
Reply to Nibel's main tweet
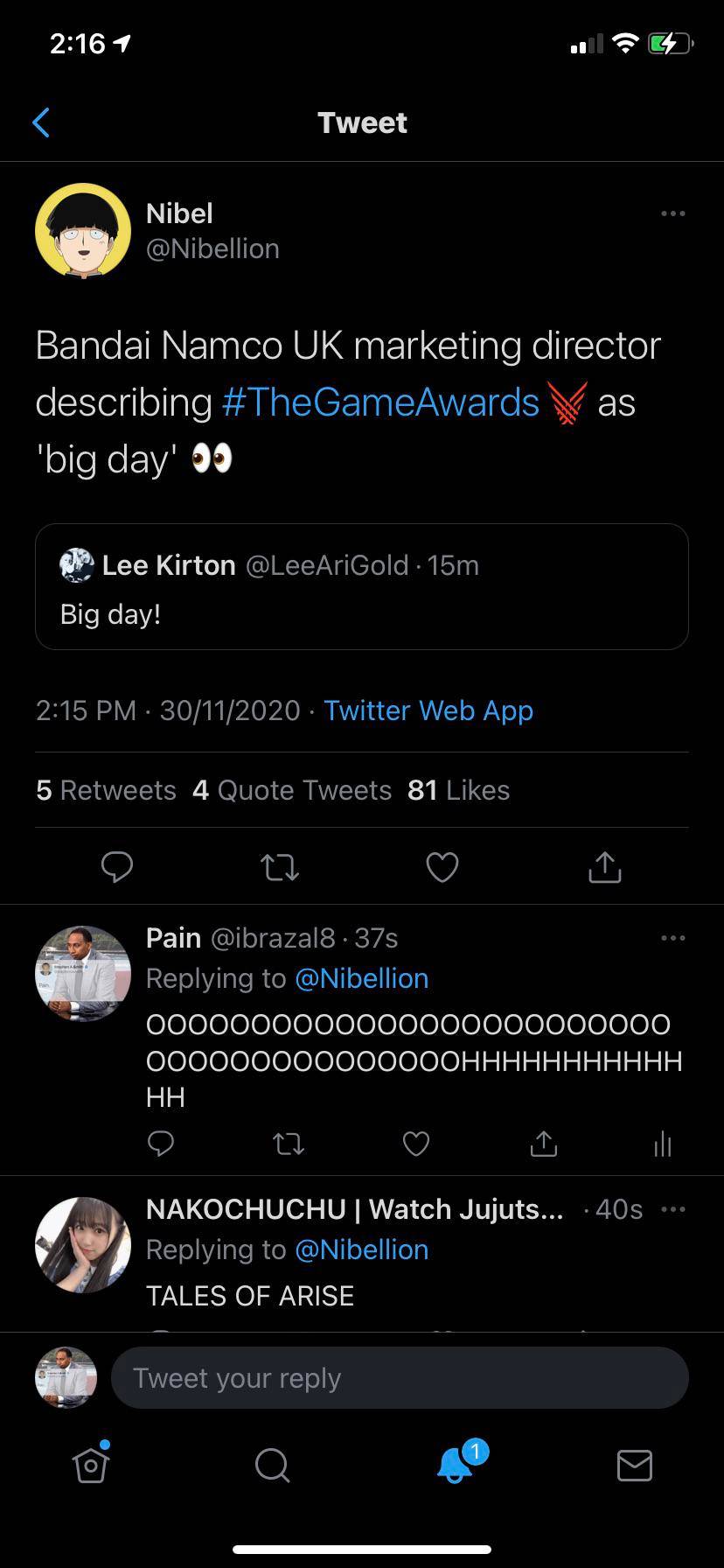117,866
